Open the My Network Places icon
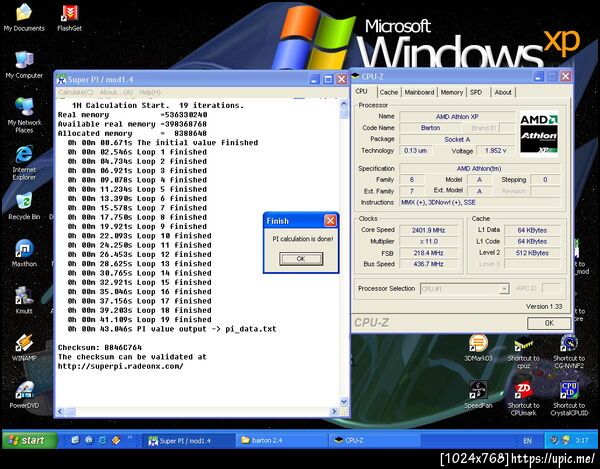 24,115
